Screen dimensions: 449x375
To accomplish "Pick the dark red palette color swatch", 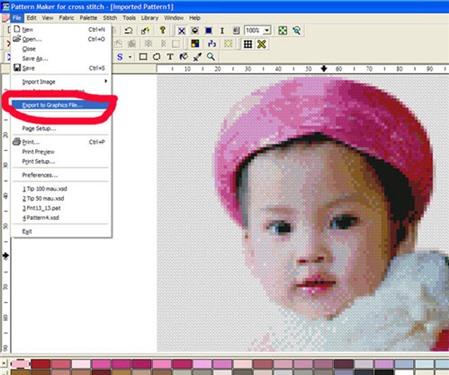I will (40, 364).
